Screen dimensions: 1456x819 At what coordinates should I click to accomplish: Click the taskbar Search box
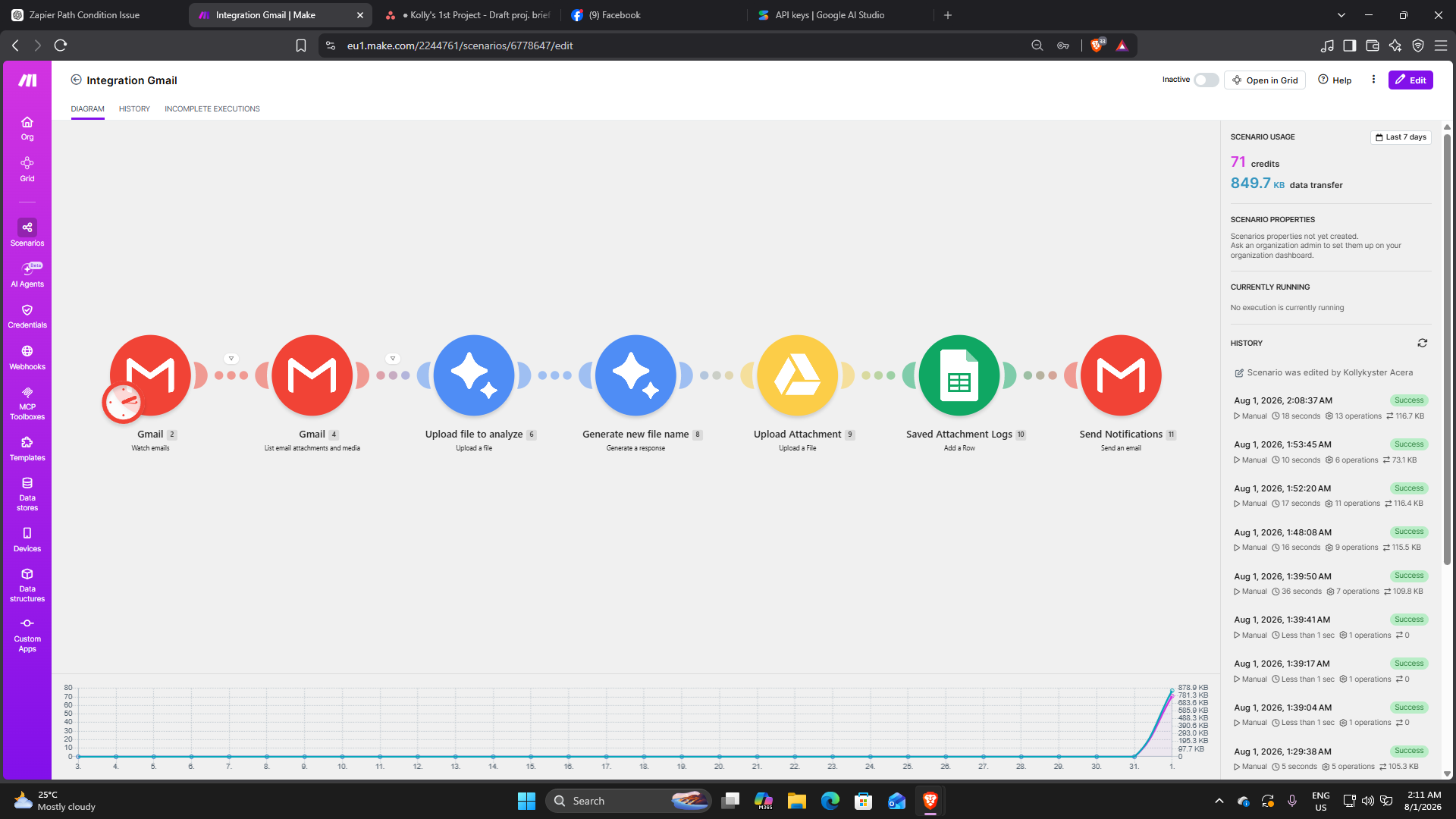pyautogui.click(x=628, y=801)
